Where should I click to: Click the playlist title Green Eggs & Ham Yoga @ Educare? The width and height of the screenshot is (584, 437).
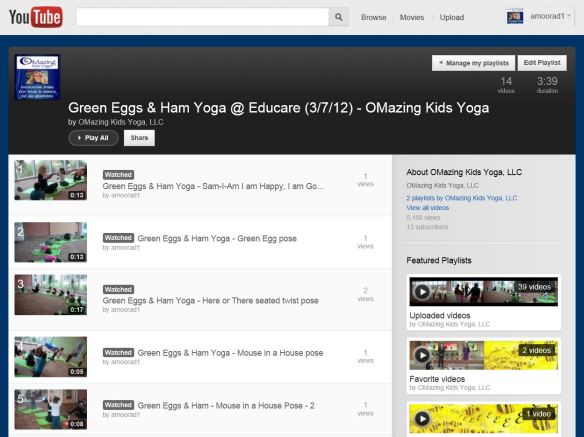click(x=279, y=108)
